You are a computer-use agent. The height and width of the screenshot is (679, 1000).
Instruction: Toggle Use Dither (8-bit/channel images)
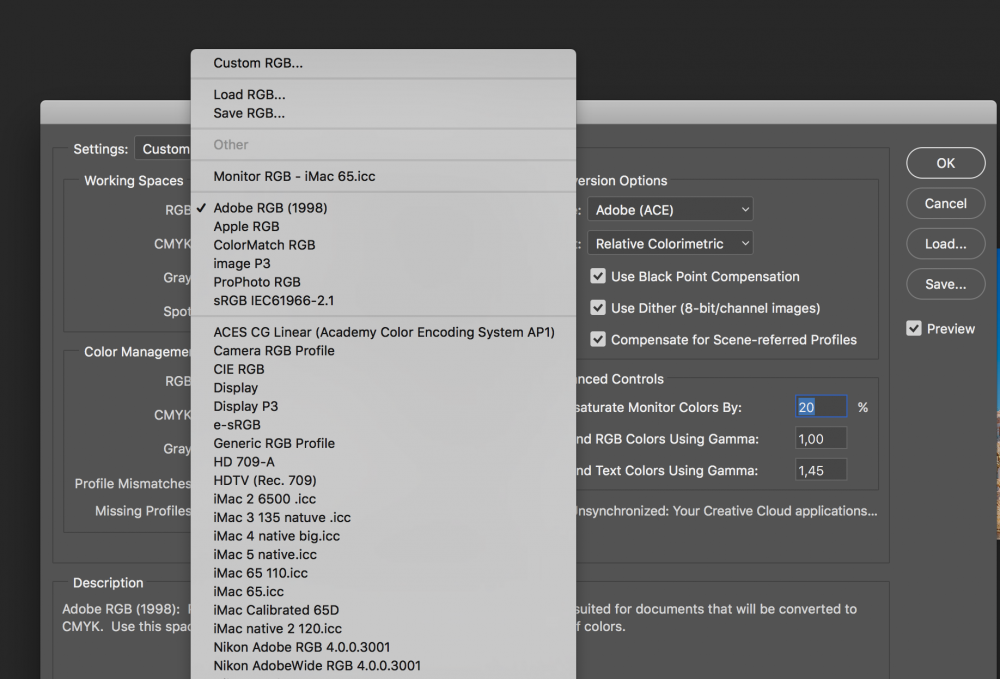(598, 307)
